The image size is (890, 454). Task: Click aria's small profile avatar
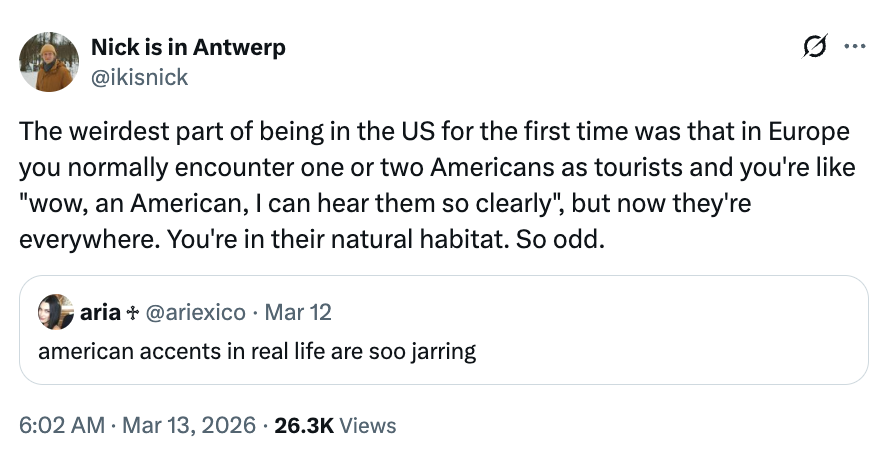[x=57, y=312]
